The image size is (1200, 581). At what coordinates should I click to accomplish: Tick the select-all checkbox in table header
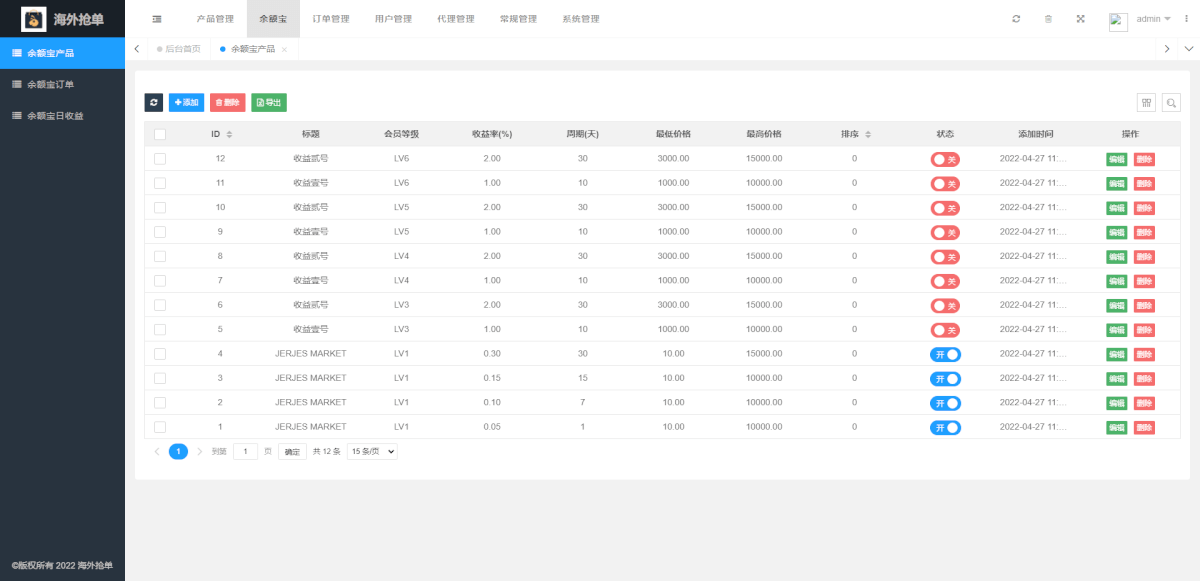[x=160, y=134]
